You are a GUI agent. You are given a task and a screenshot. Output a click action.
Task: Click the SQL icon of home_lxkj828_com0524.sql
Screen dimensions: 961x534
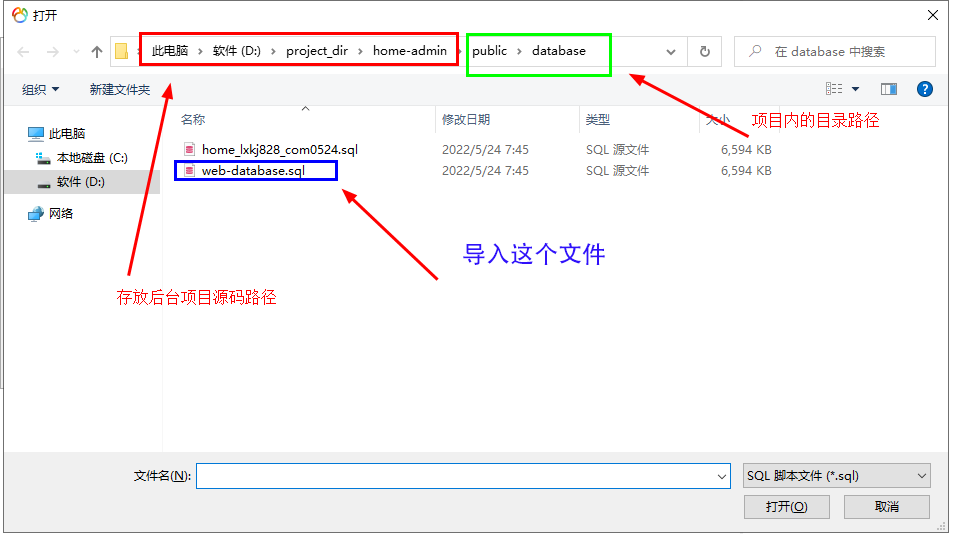pyautogui.click(x=190, y=150)
